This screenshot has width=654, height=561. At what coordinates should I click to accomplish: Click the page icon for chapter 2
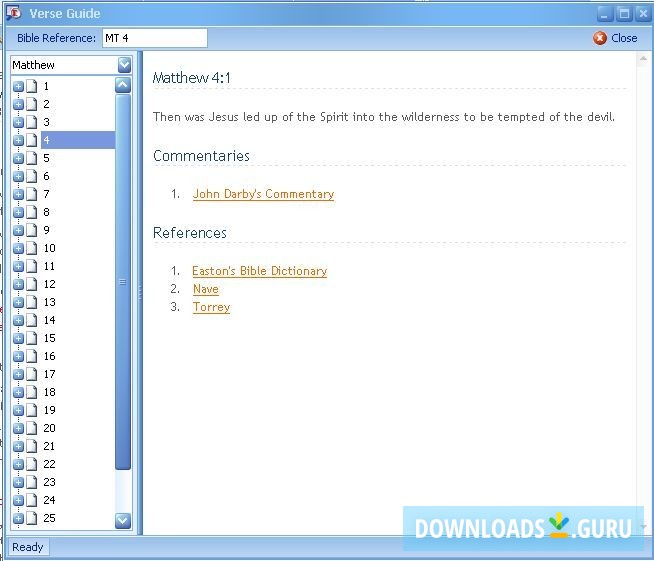point(32,104)
